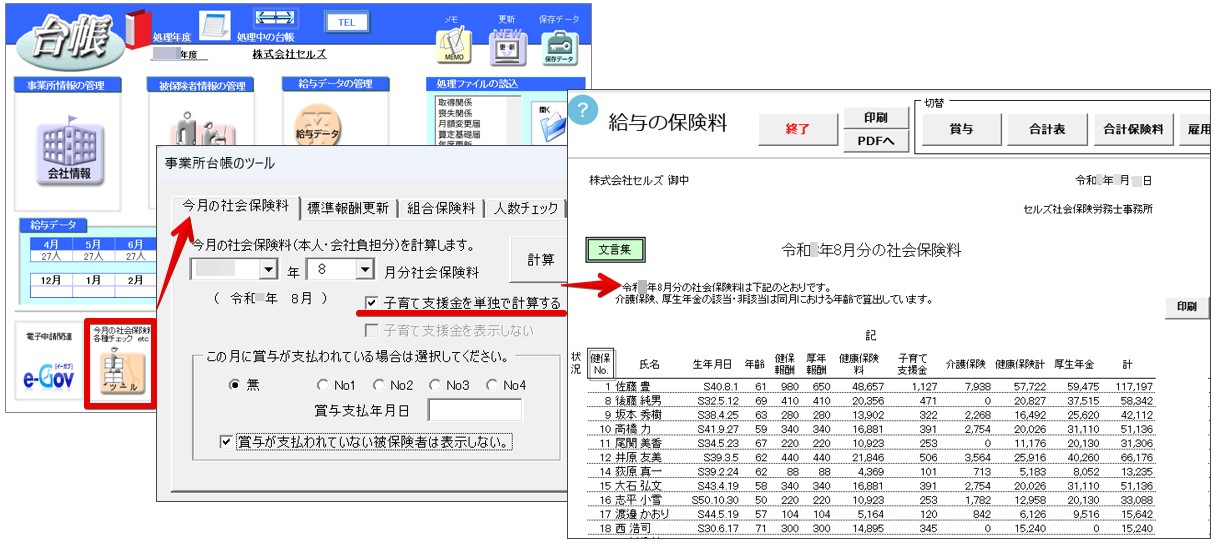Select the row for 渡邉 かおり

tap(870, 512)
